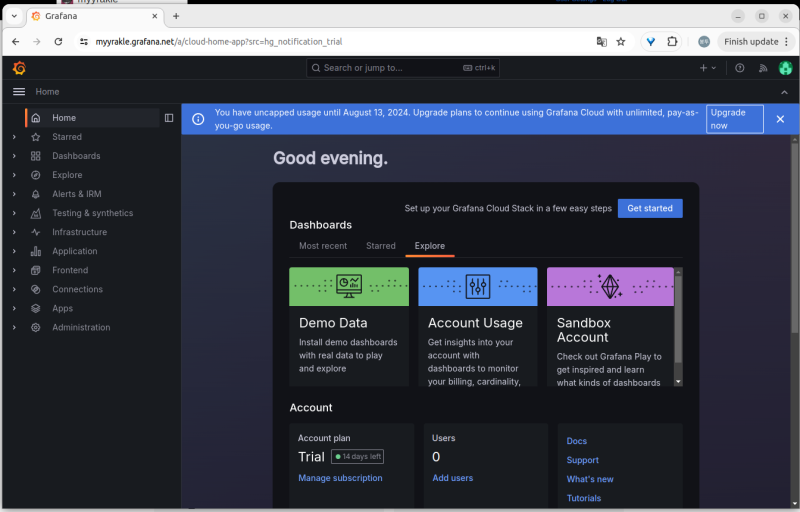Open the plus add-new dropdown
This screenshot has height=512, width=800.
(707, 68)
